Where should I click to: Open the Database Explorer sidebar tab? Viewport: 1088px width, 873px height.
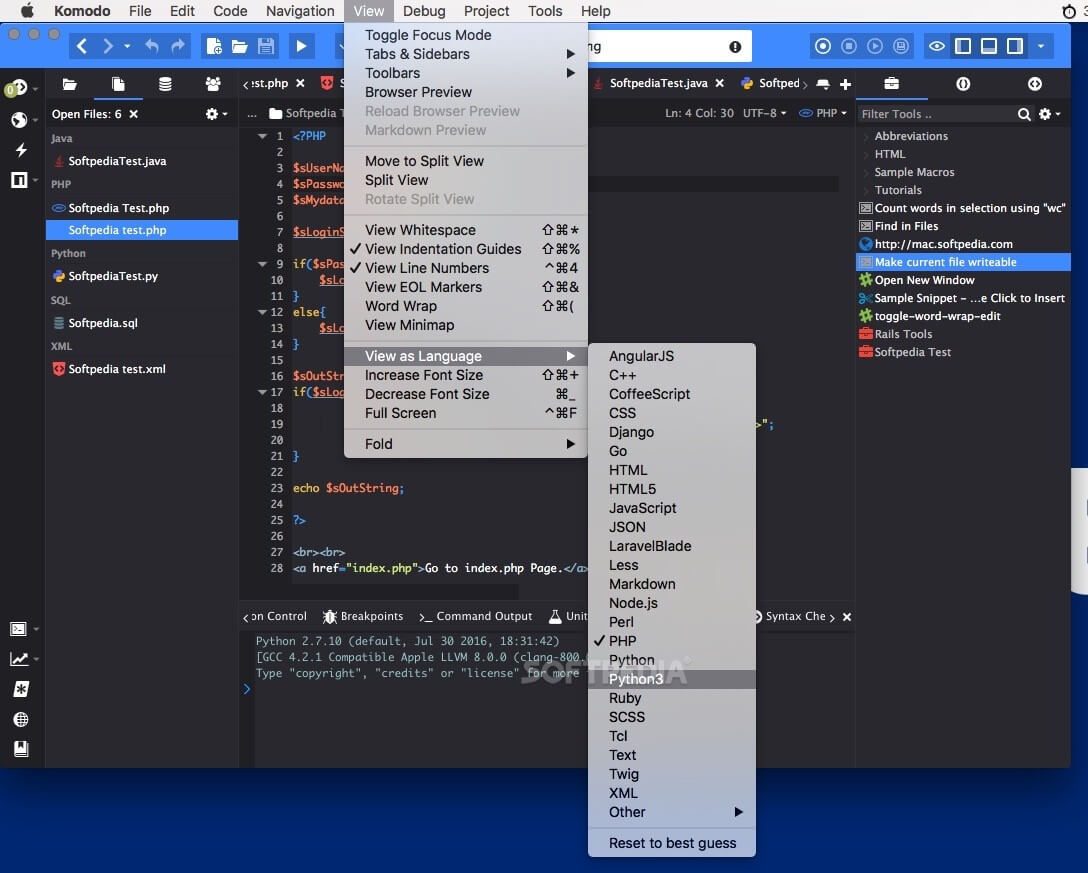point(165,84)
